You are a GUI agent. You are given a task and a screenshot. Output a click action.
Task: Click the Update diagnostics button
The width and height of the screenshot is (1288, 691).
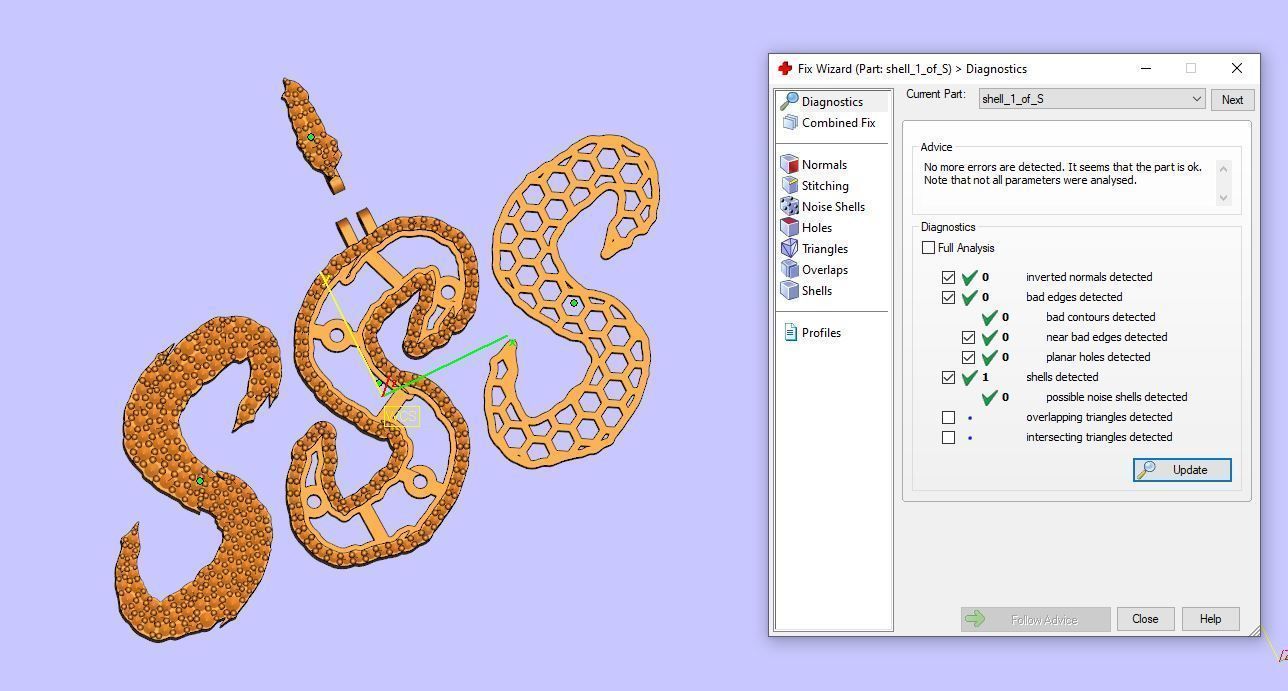click(x=1182, y=470)
